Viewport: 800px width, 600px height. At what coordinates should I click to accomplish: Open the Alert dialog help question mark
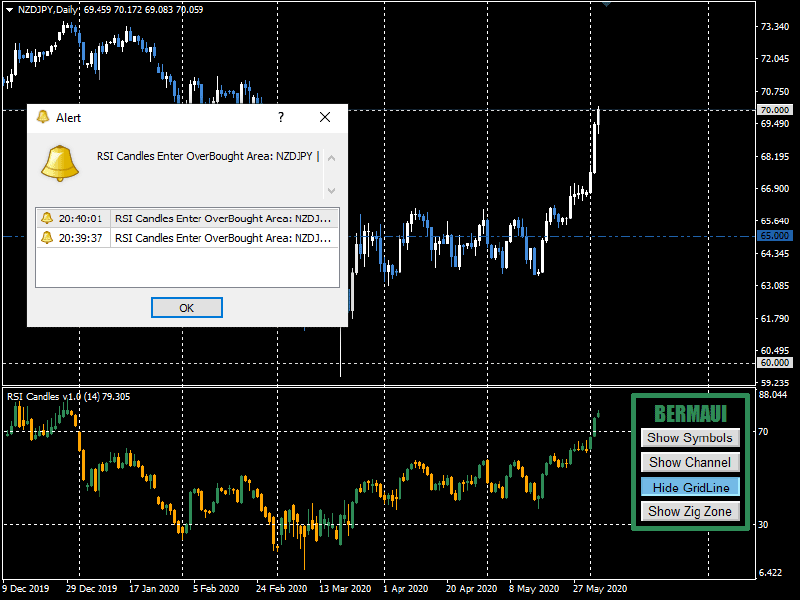tap(281, 117)
